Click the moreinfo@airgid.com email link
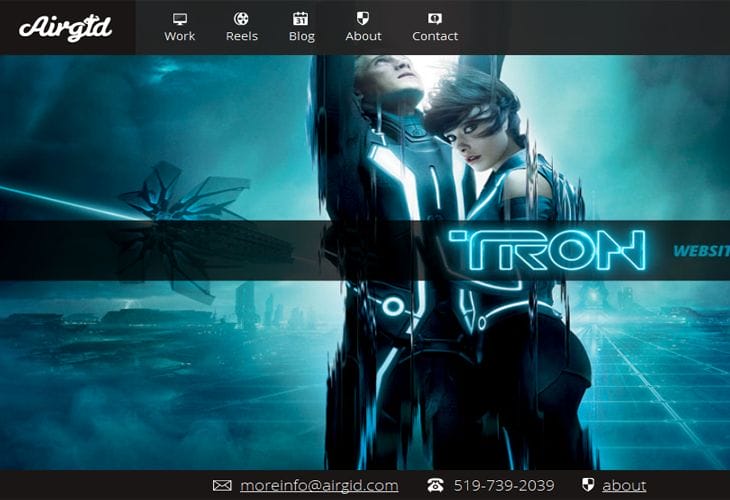The image size is (730, 500). click(319, 486)
